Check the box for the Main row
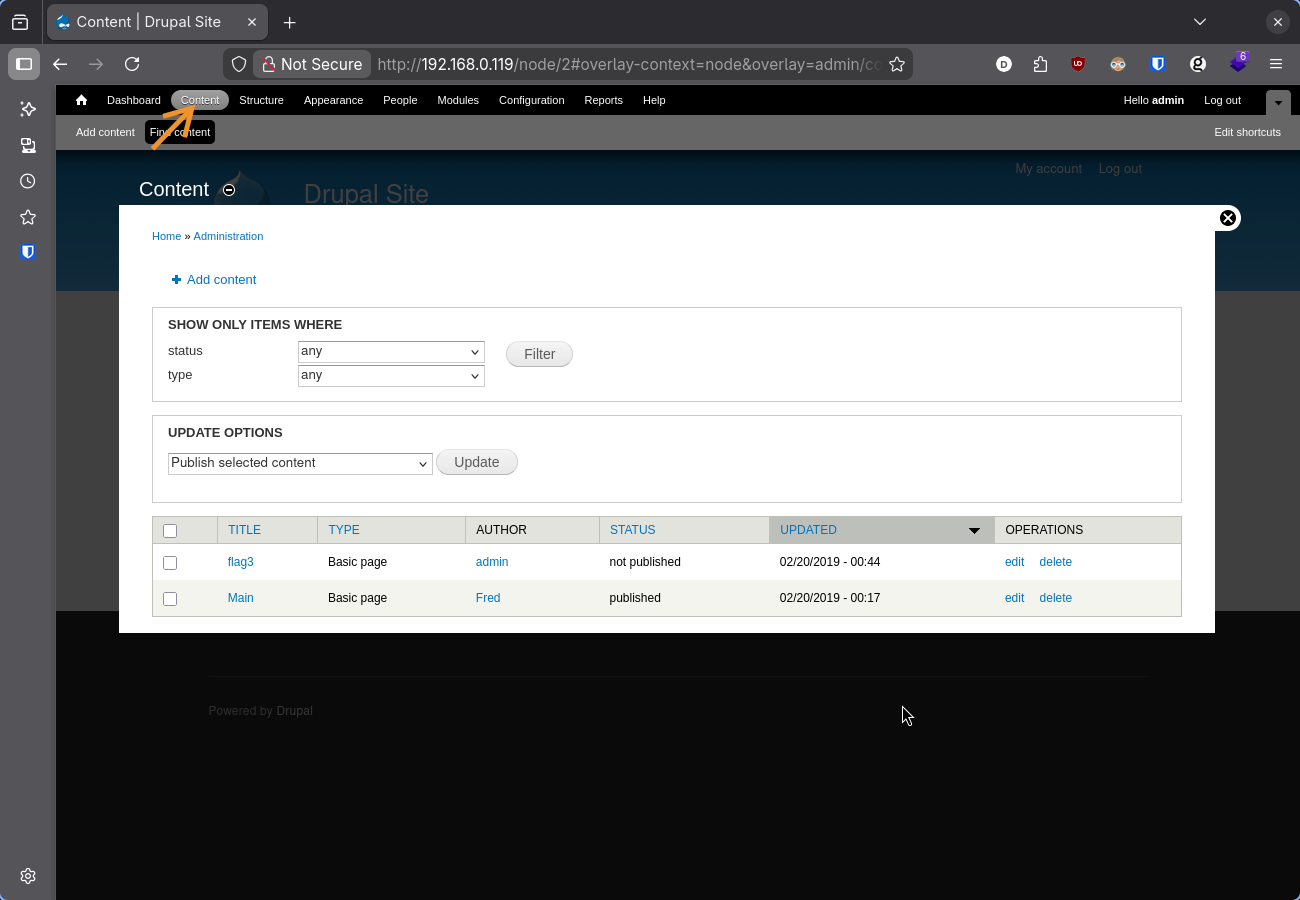Viewport: 1300px width, 900px height. coord(170,599)
